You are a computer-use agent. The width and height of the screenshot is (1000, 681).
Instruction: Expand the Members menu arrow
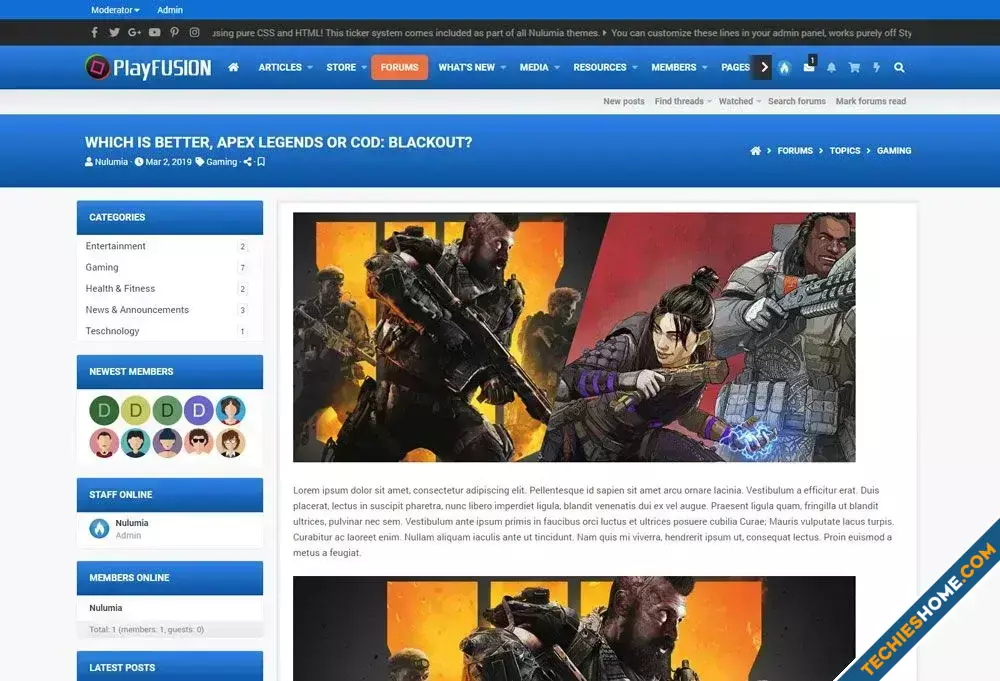coord(705,67)
